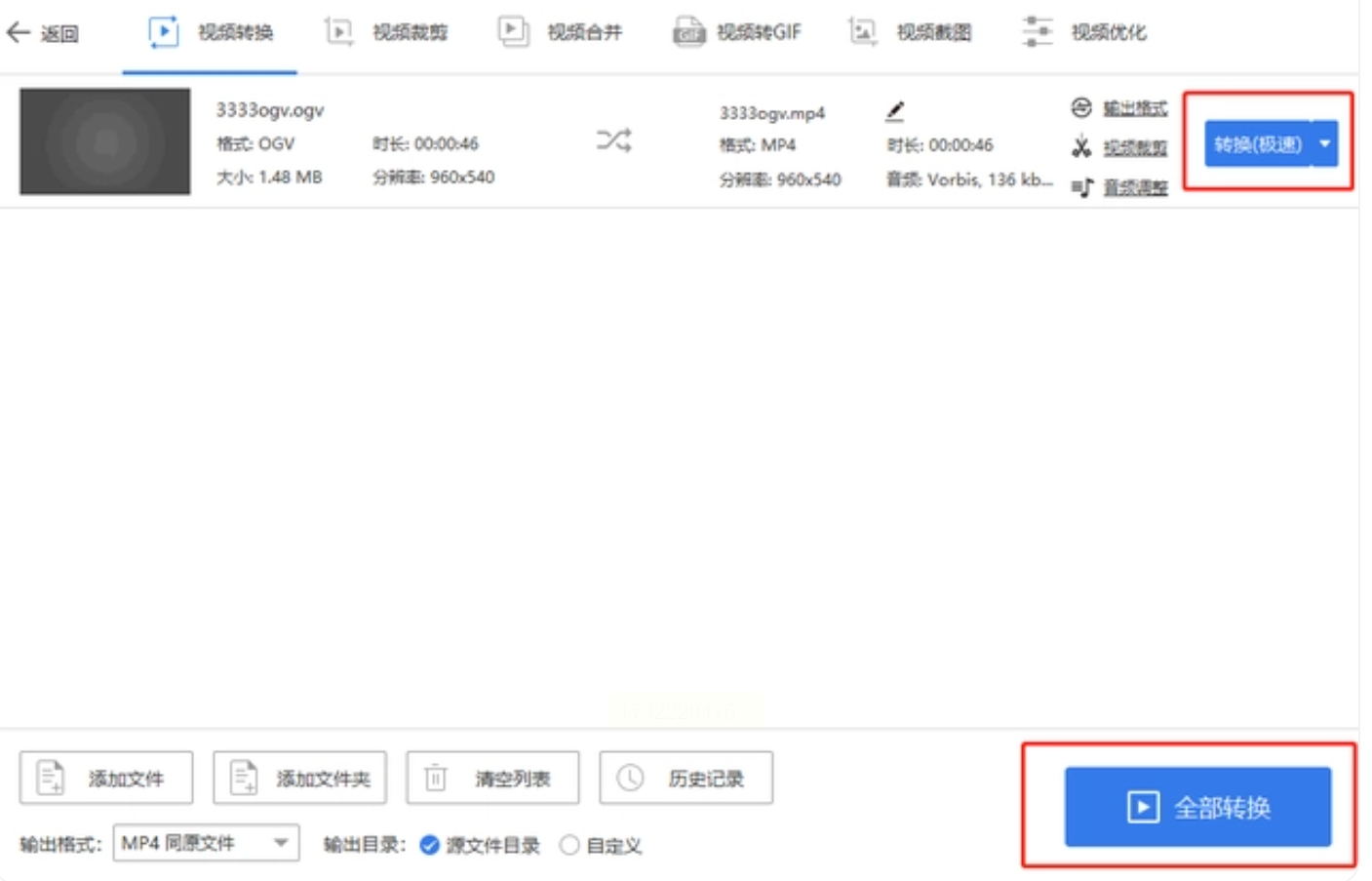
Task: Click the 视频合并 merge icon
Action: 513,32
